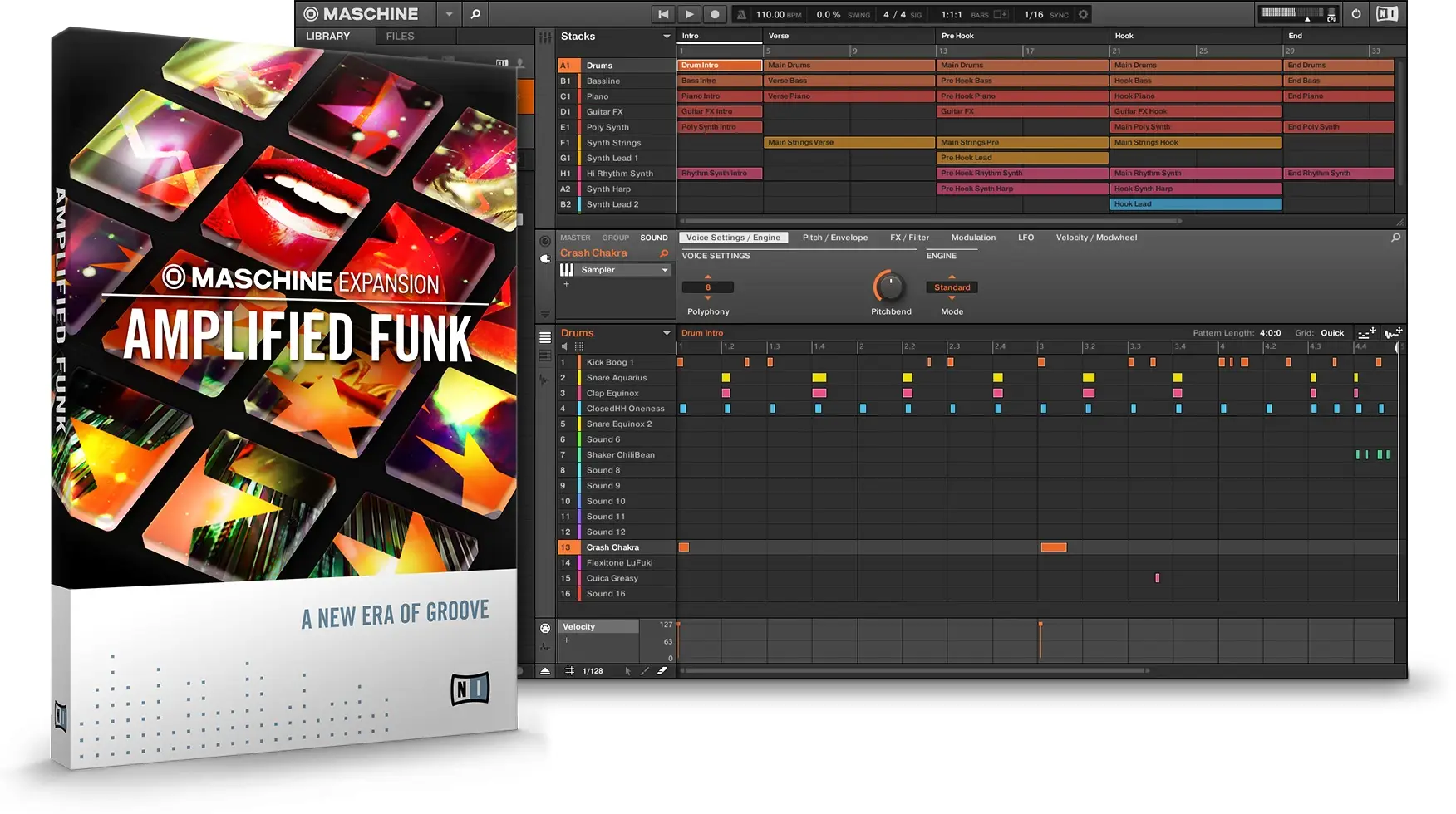1456x814 pixels.
Task: Select group A1 Drums
Action: click(x=617, y=66)
